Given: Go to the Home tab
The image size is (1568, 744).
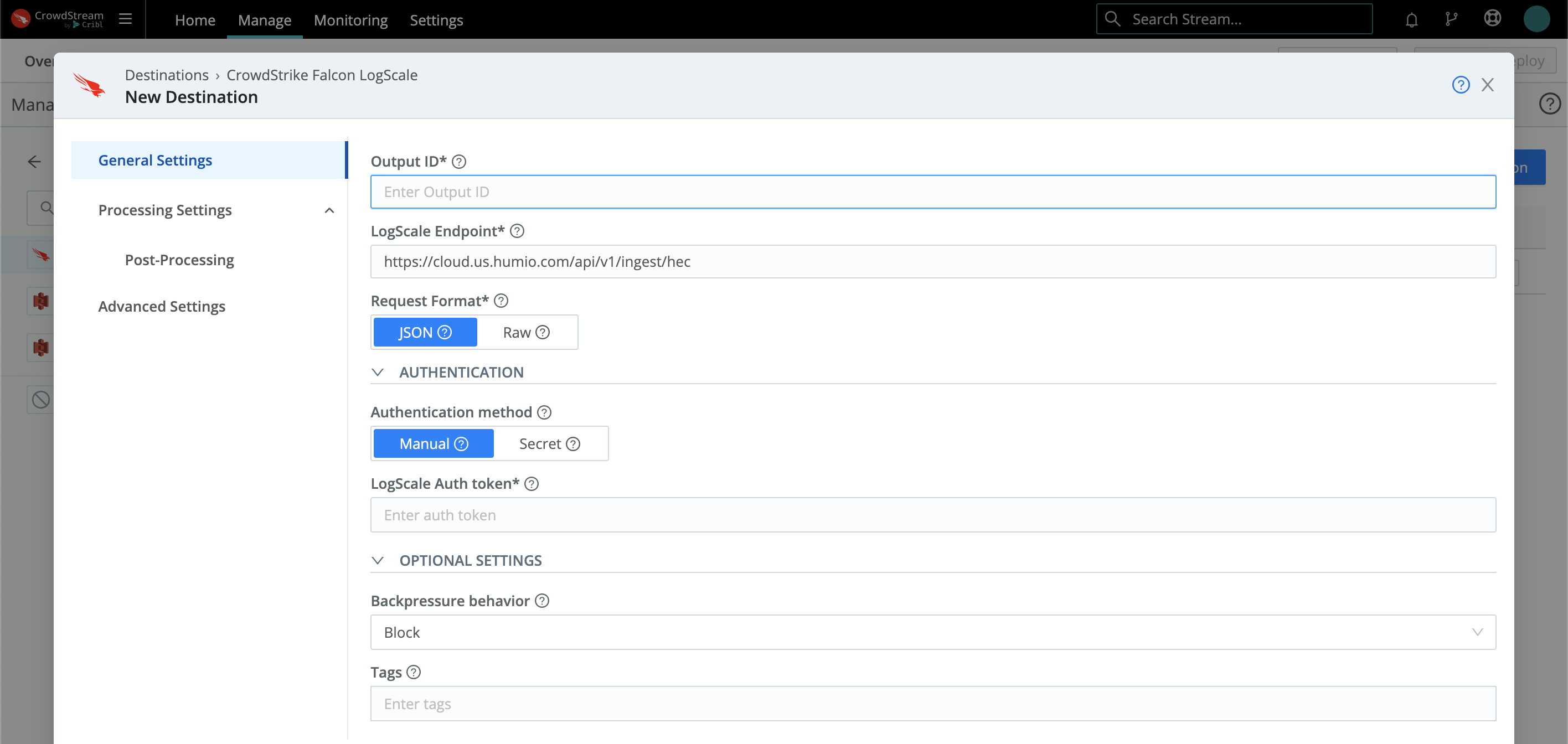Looking at the screenshot, I should 195,20.
